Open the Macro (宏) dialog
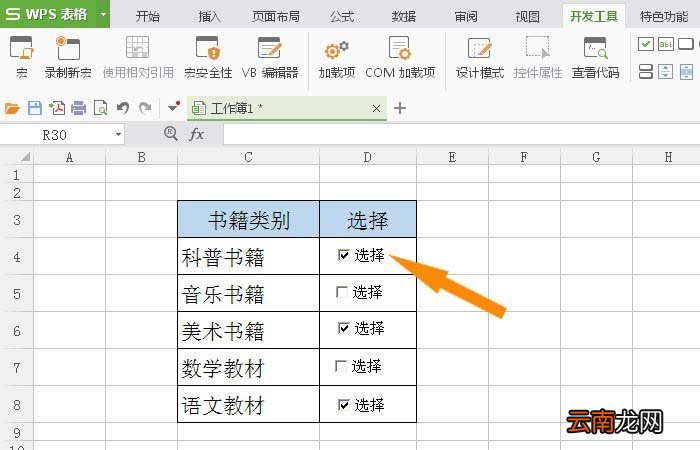700x450 pixels. pyautogui.click(x=21, y=57)
